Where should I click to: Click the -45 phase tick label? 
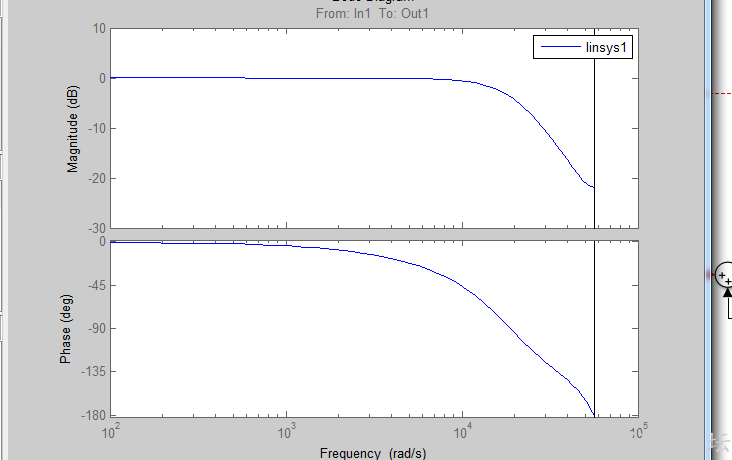tap(95, 285)
